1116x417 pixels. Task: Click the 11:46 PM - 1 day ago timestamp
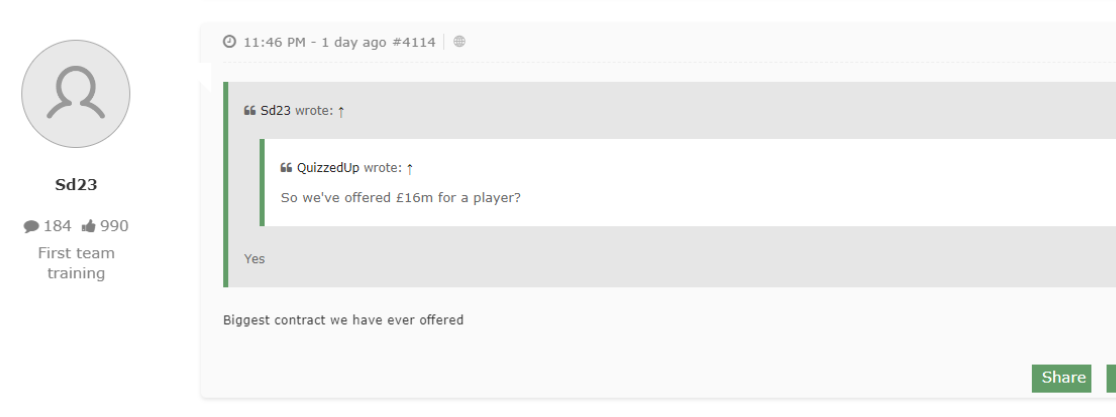(315, 42)
